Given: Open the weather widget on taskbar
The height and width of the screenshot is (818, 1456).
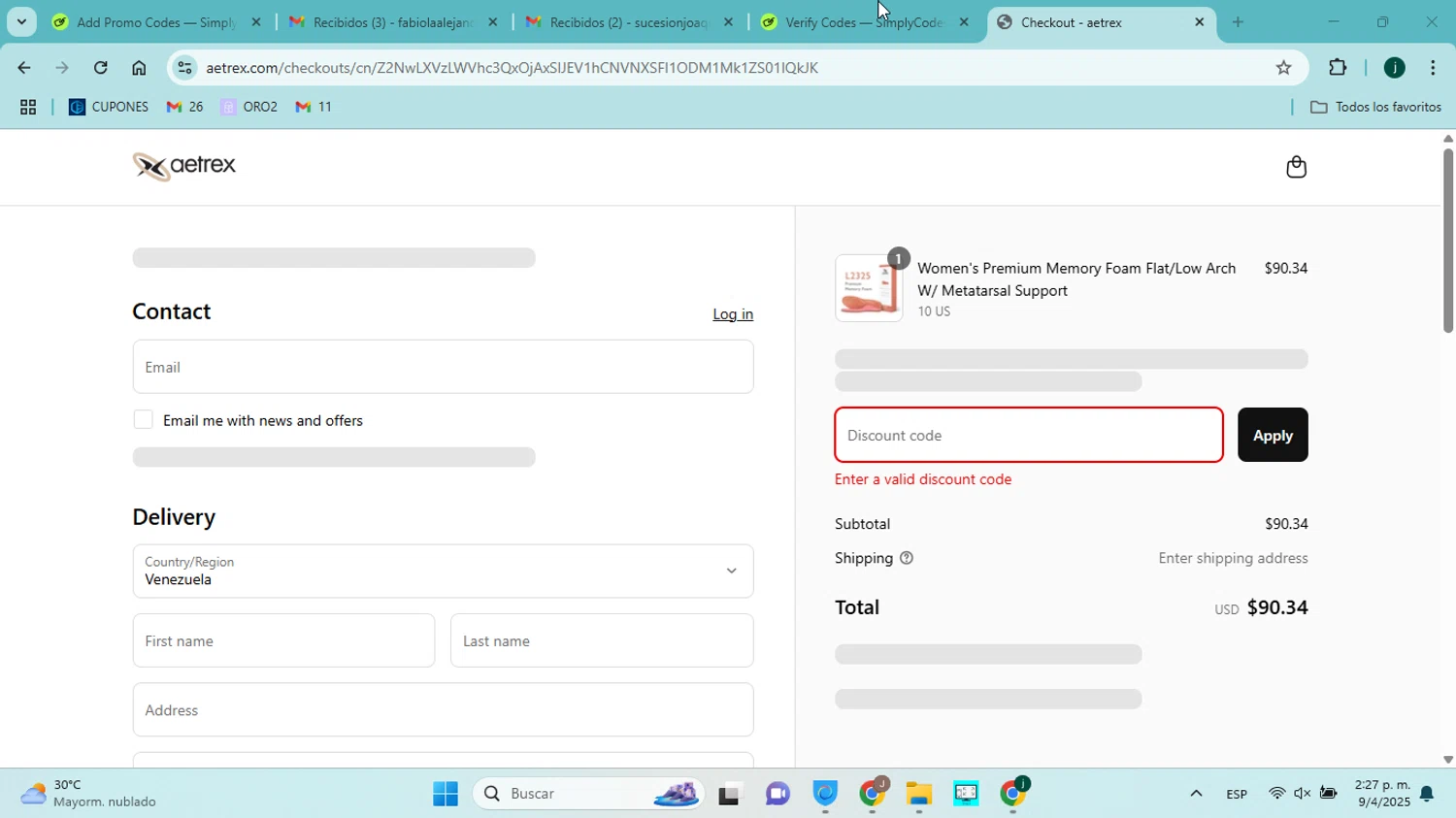Looking at the screenshot, I should tap(89, 794).
